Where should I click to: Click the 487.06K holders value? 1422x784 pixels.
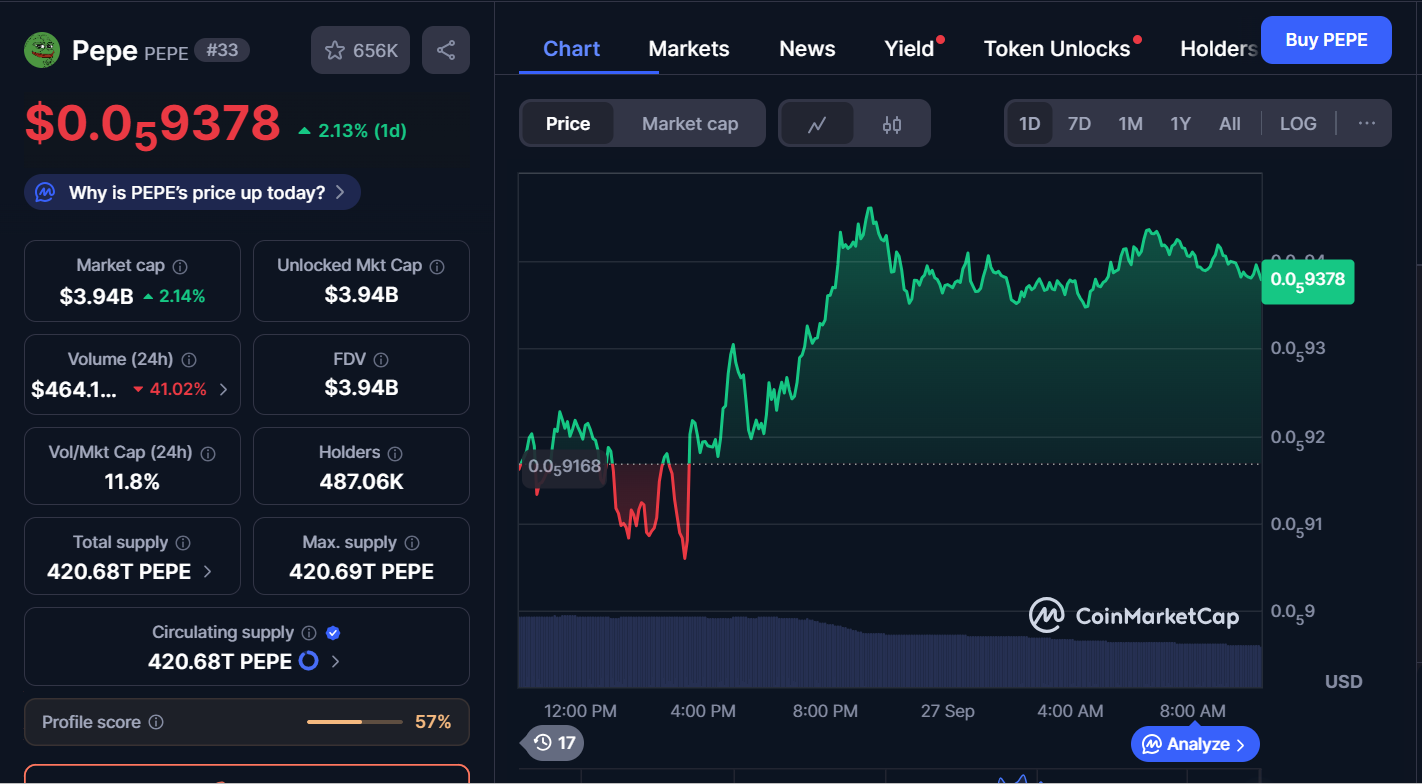click(x=361, y=482)
